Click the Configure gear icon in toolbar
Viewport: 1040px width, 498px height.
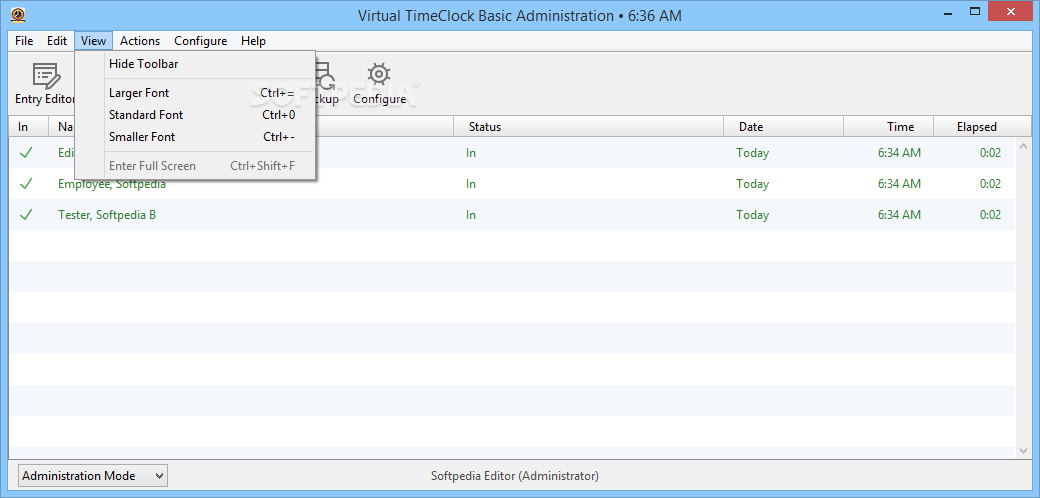(379, 74)
